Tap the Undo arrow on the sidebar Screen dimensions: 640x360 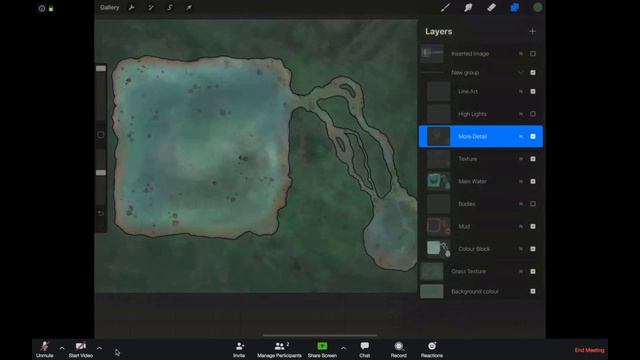tap(101, 213)
